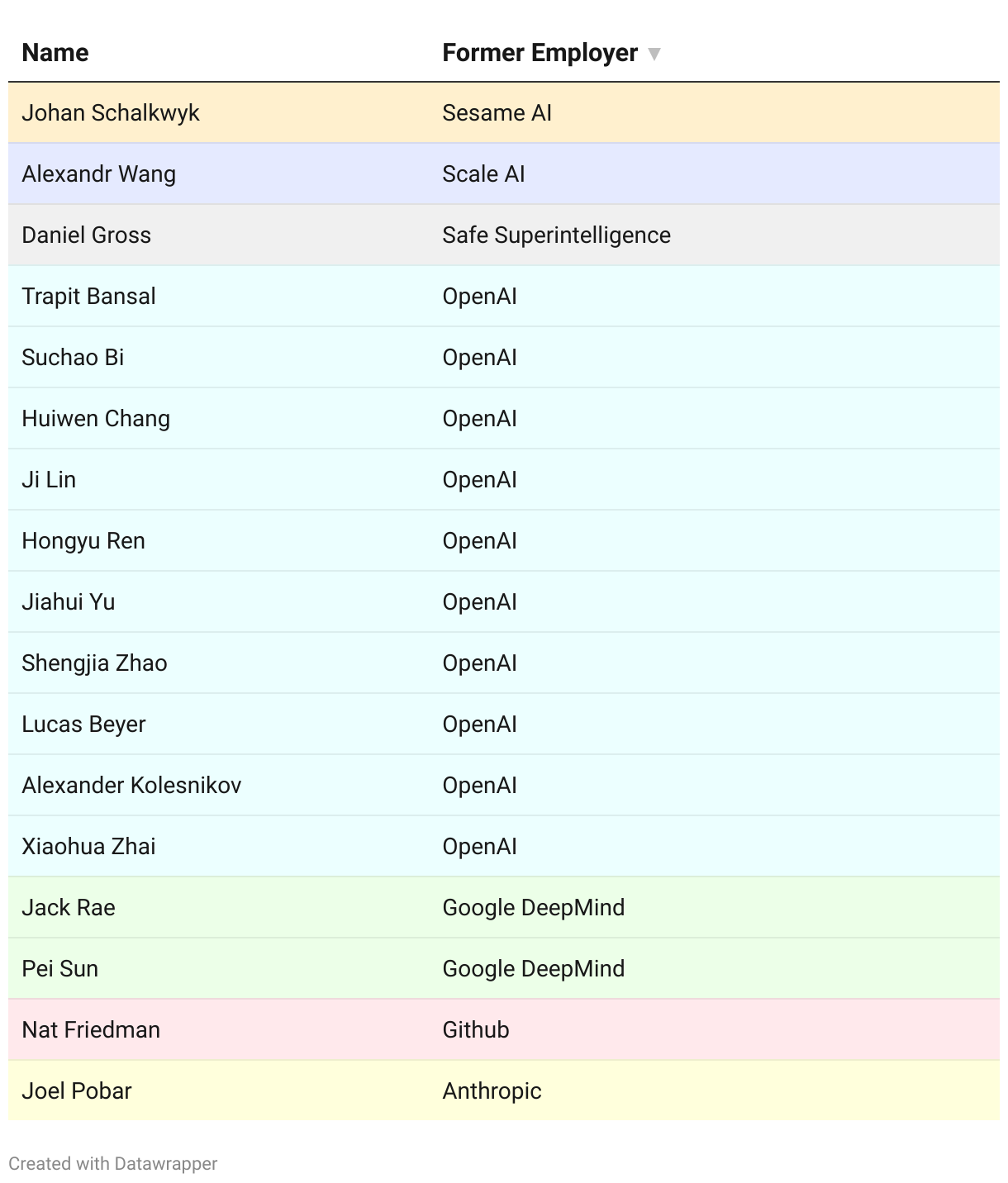The width and height of the screenshot is (1008, 1183).
Task: Select Joel Pobar in the table
Action: pos(77,1090)
